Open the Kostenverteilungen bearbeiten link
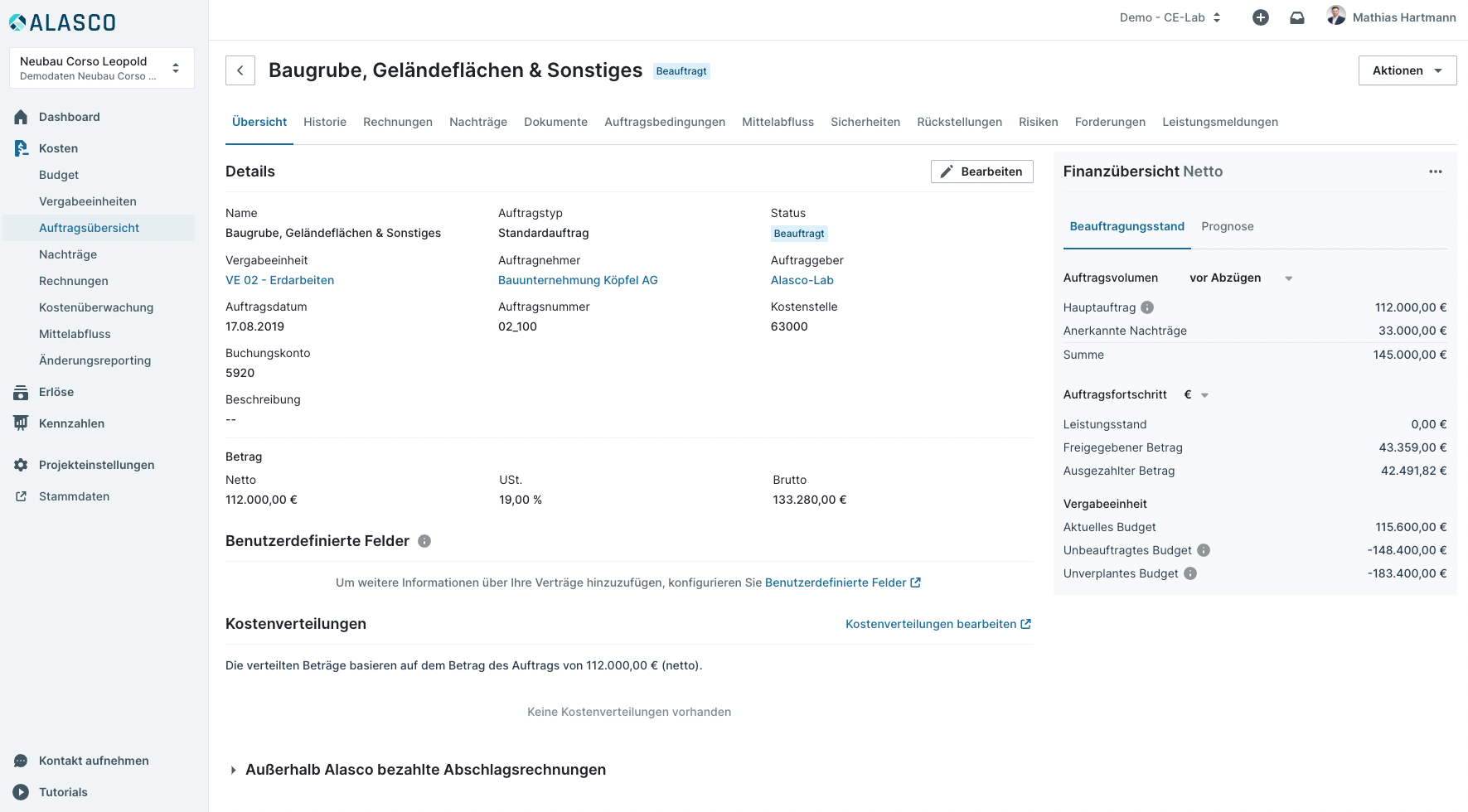Image resolution: width=1468 pixels, height=812 pixels. pos(937,624)
